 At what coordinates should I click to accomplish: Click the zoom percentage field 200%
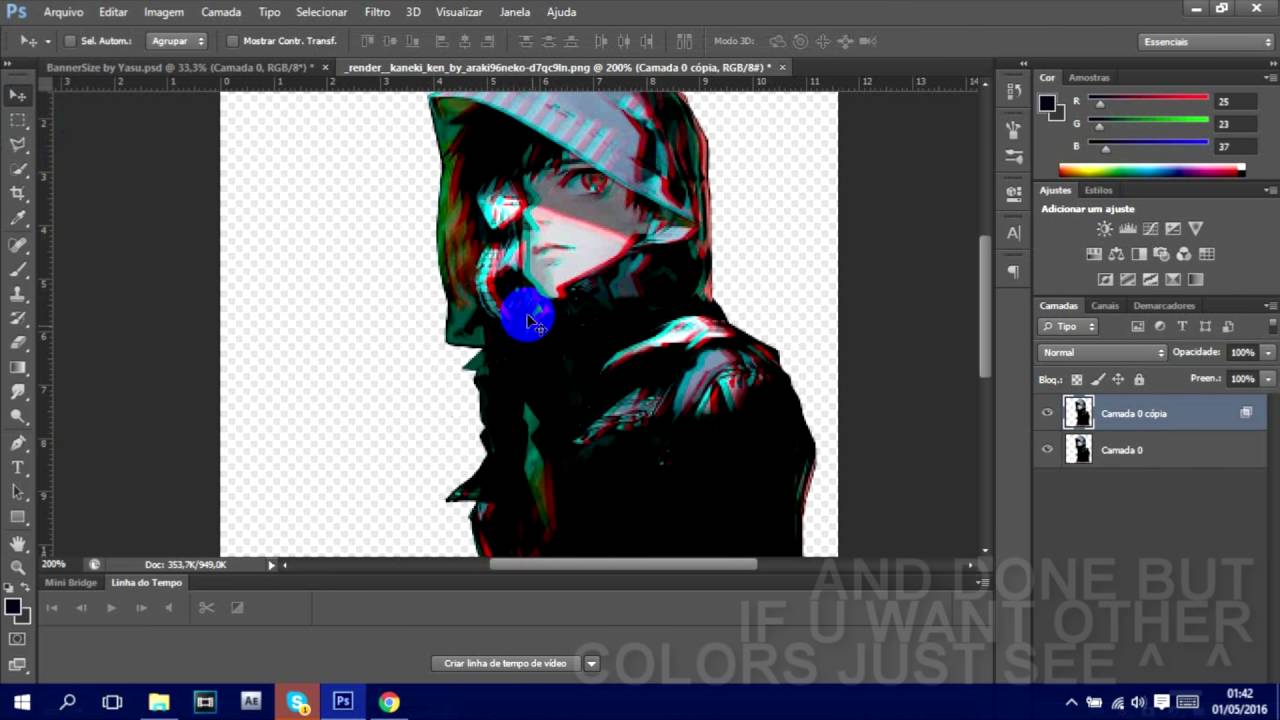pos(53,564)
